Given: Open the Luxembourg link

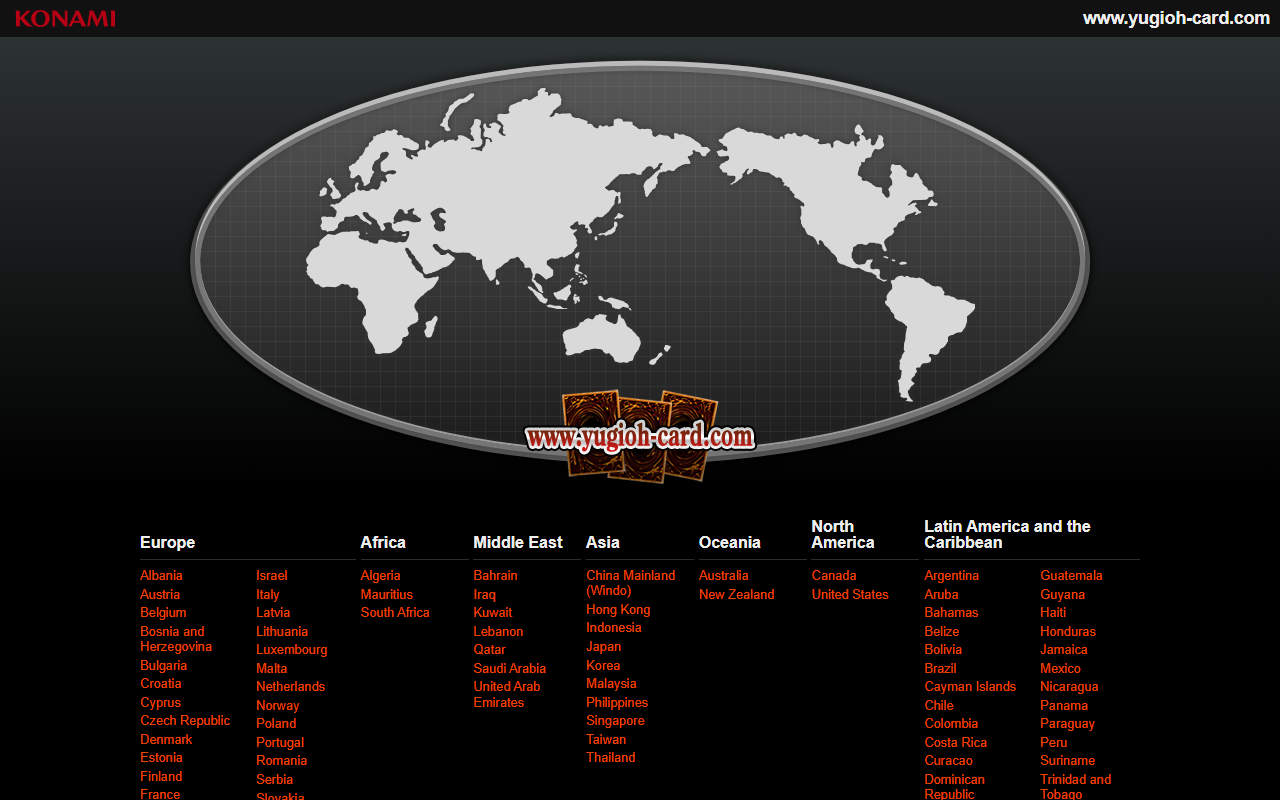Looking at the screenshot, I should (x=292, y=649).
